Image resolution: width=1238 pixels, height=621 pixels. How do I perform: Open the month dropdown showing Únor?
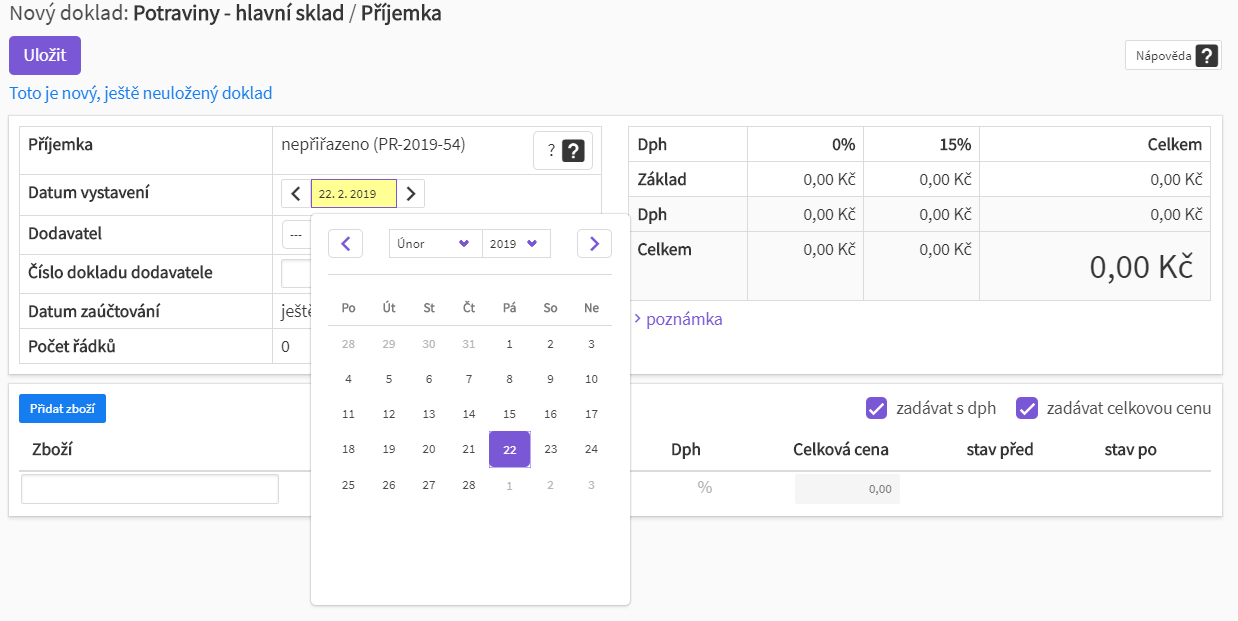coord(435,243)
